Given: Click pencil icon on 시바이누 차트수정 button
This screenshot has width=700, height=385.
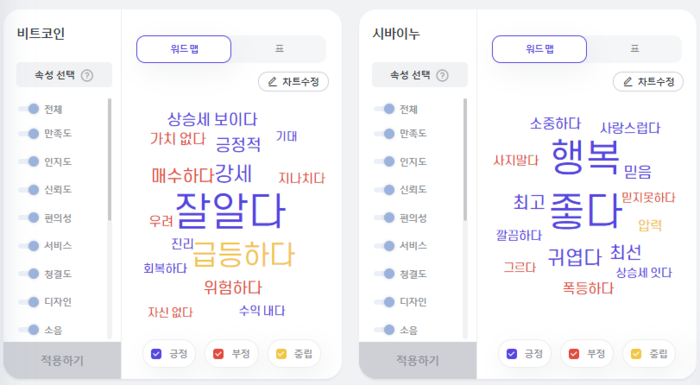Looking at the screenshot, I should pos(628,82).
